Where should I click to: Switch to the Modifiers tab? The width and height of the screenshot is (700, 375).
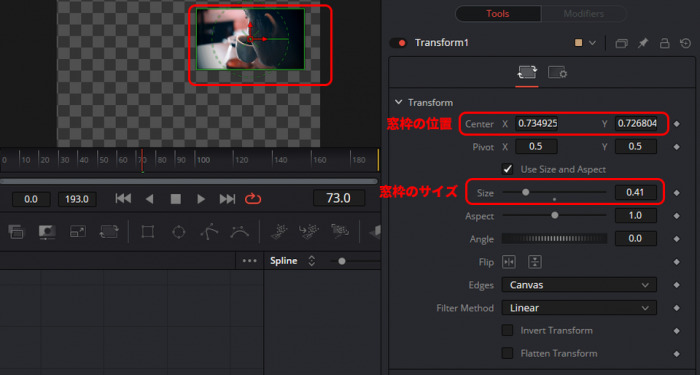tap(583, 14)
